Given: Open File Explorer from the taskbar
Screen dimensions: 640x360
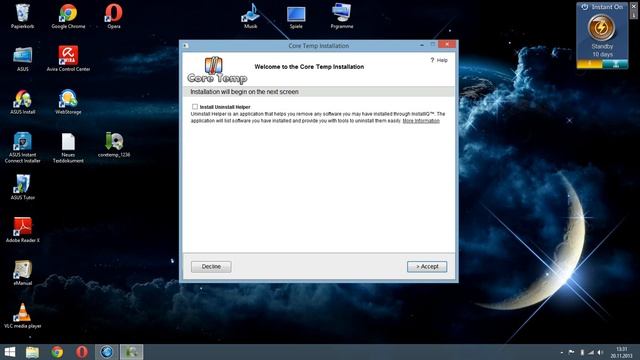Looking at the screenshot, I should tap(33, 352).
